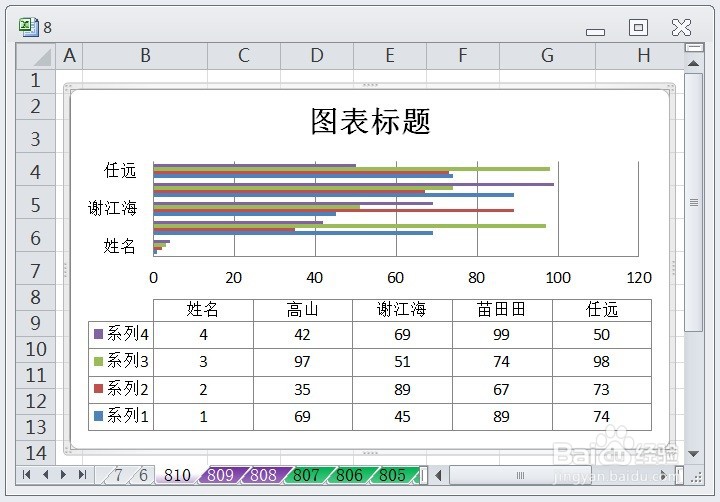Switch to sheet tab 805
The height and width of the screenshot is (502, 720).
click(x=393, y=475)
